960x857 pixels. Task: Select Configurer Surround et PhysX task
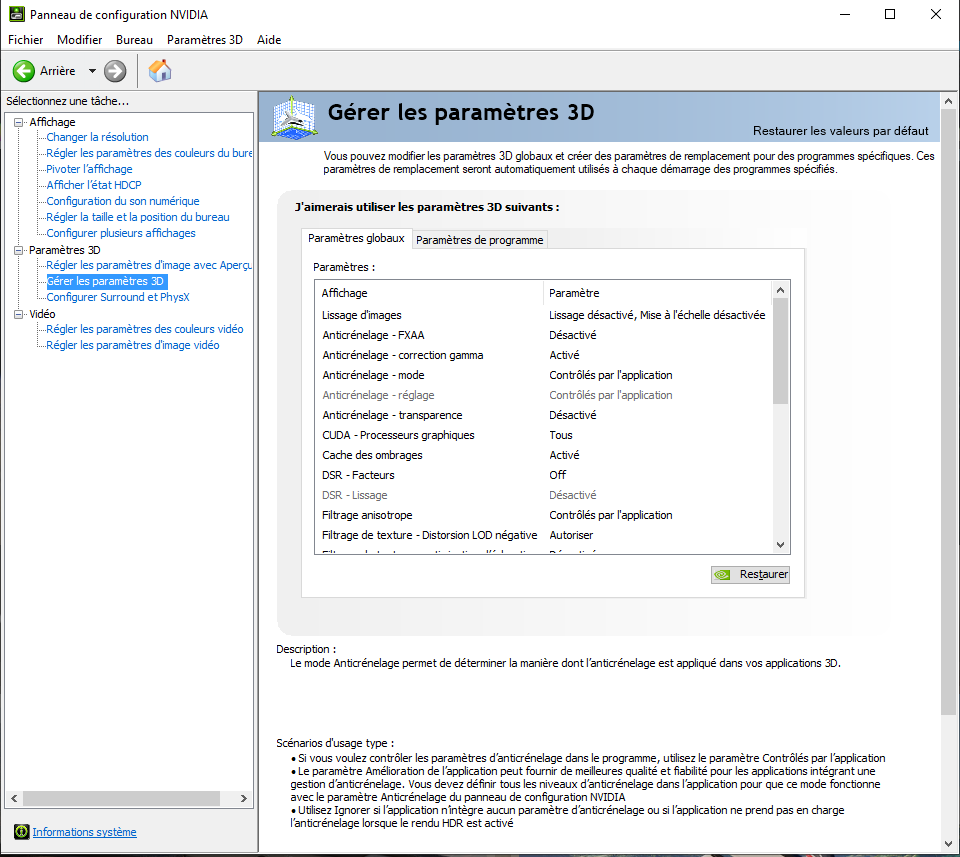click(x=118, y=298)
